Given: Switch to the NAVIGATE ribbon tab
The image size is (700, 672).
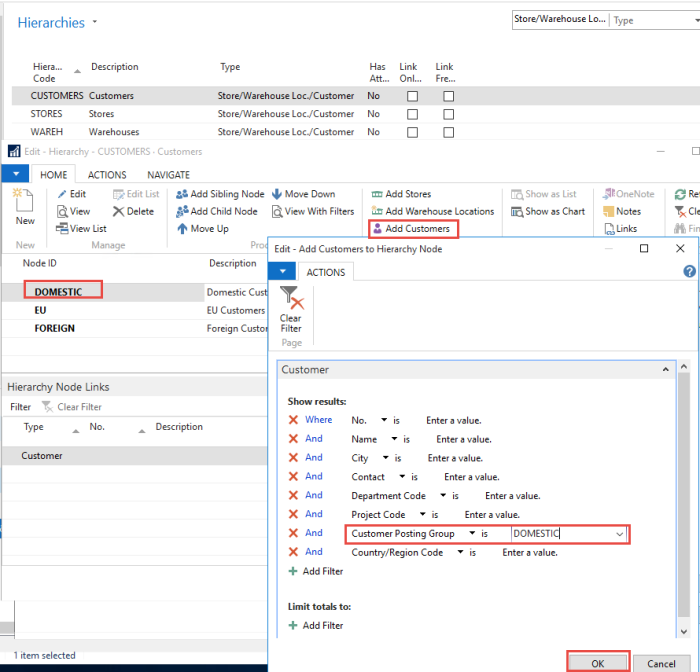Looking at the screenshot, I should tap(167, 174).
